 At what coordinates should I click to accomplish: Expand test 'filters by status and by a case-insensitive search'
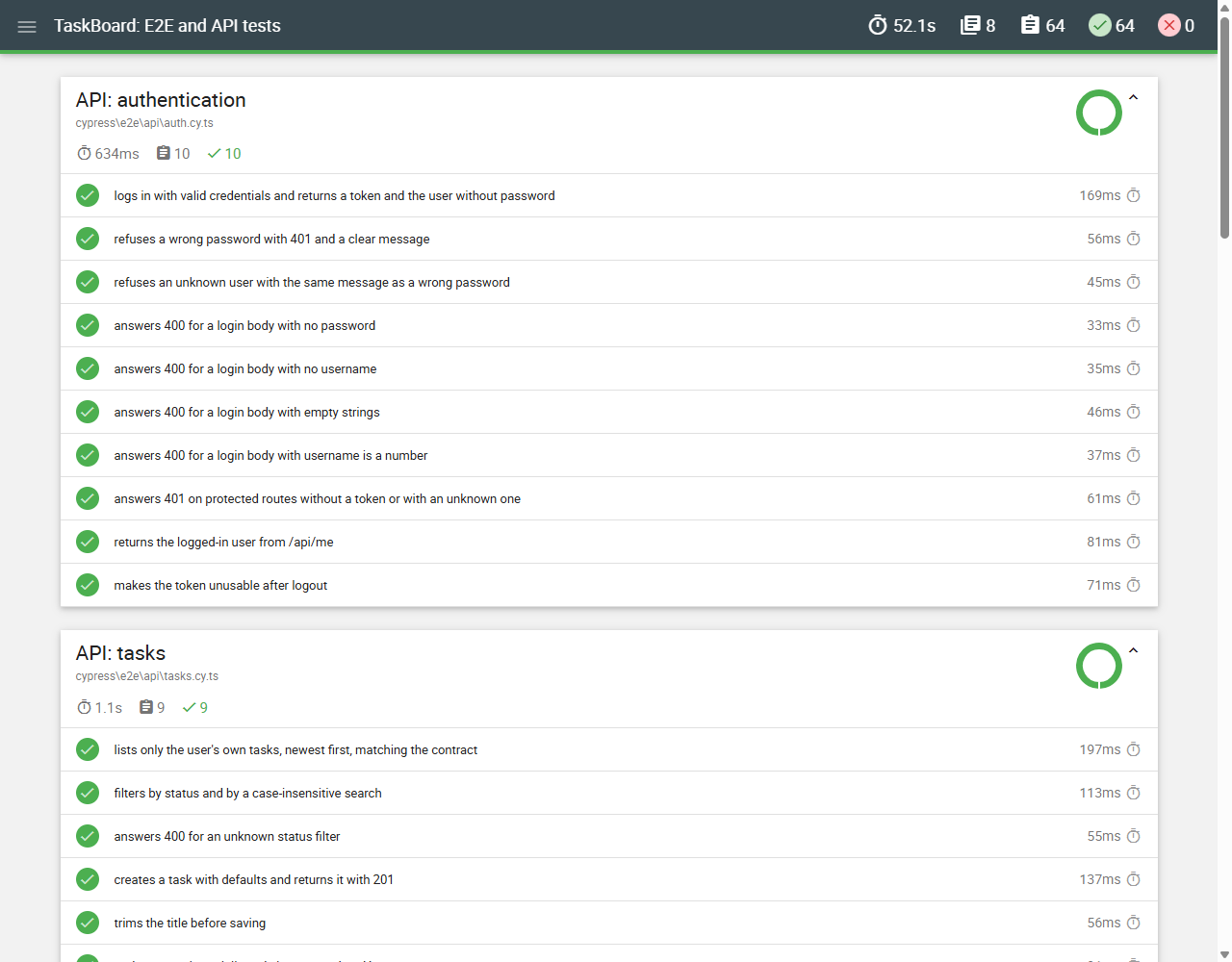608,793
